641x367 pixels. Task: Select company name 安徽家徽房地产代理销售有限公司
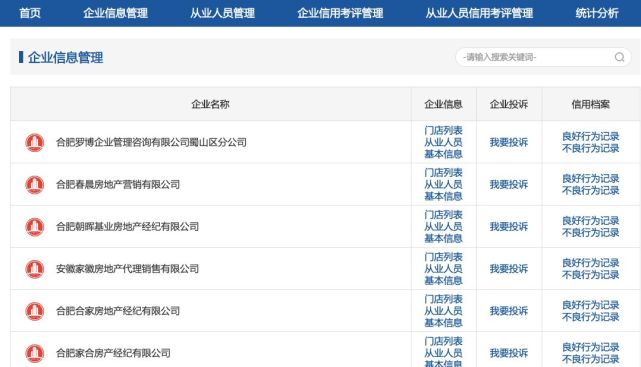[128, 269]
